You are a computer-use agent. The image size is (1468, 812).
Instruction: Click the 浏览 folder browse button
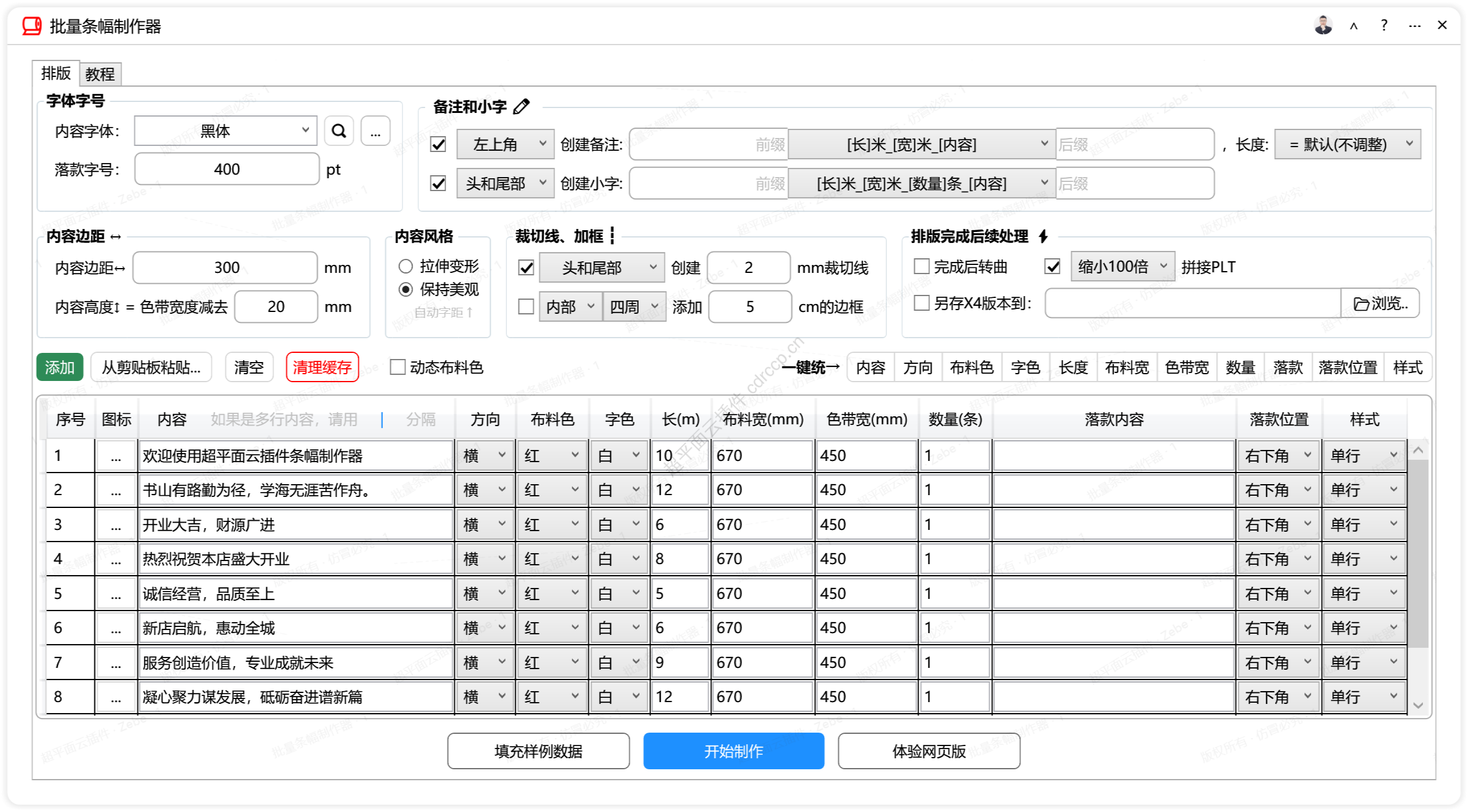pyautogui.click(x=1380, y=303)
